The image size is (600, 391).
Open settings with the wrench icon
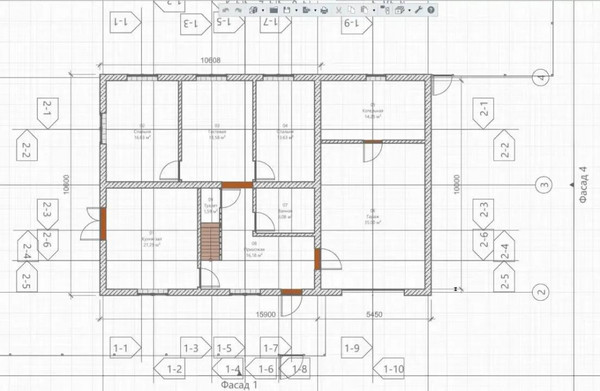point(418,10)
